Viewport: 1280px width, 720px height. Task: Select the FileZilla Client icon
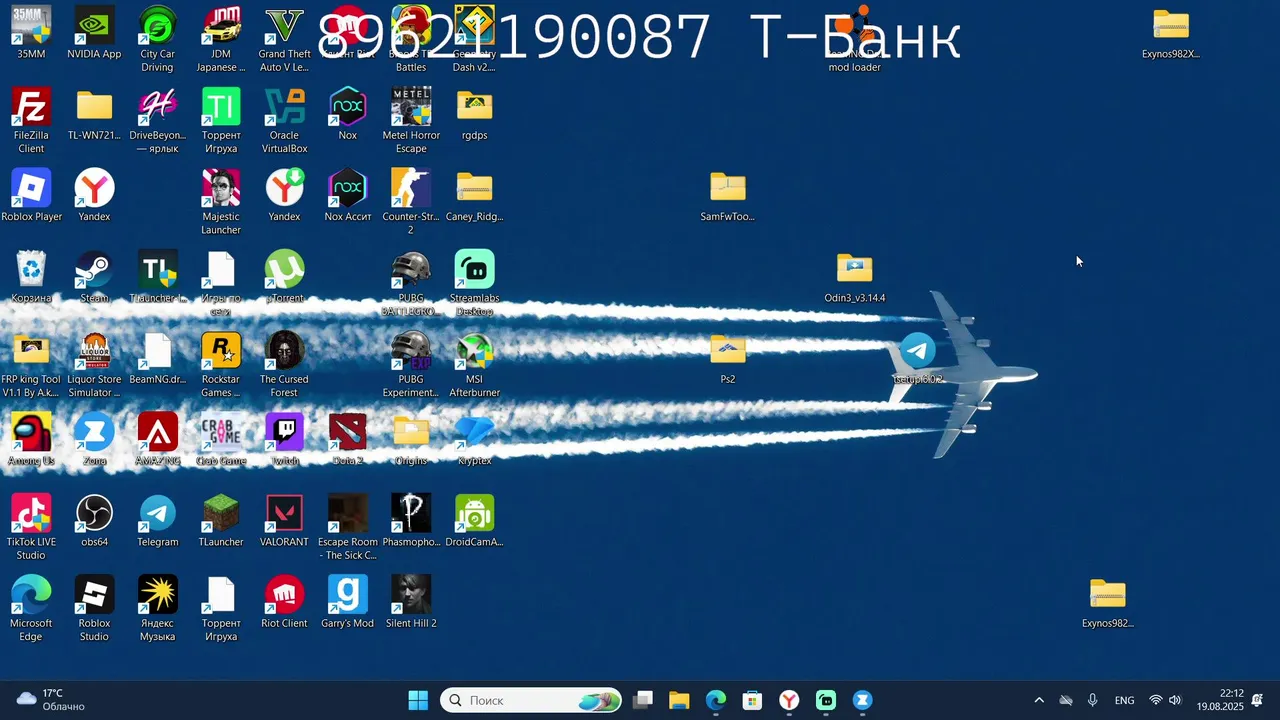(31, 107)
